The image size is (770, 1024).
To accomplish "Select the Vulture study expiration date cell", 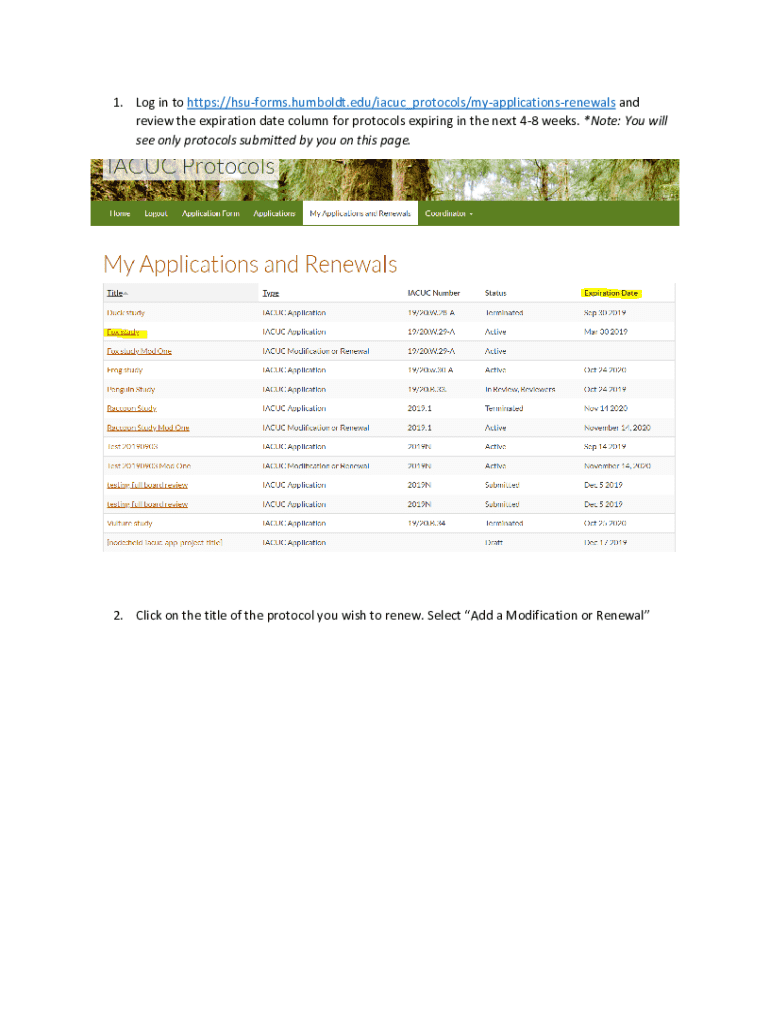I will (605, 524).
